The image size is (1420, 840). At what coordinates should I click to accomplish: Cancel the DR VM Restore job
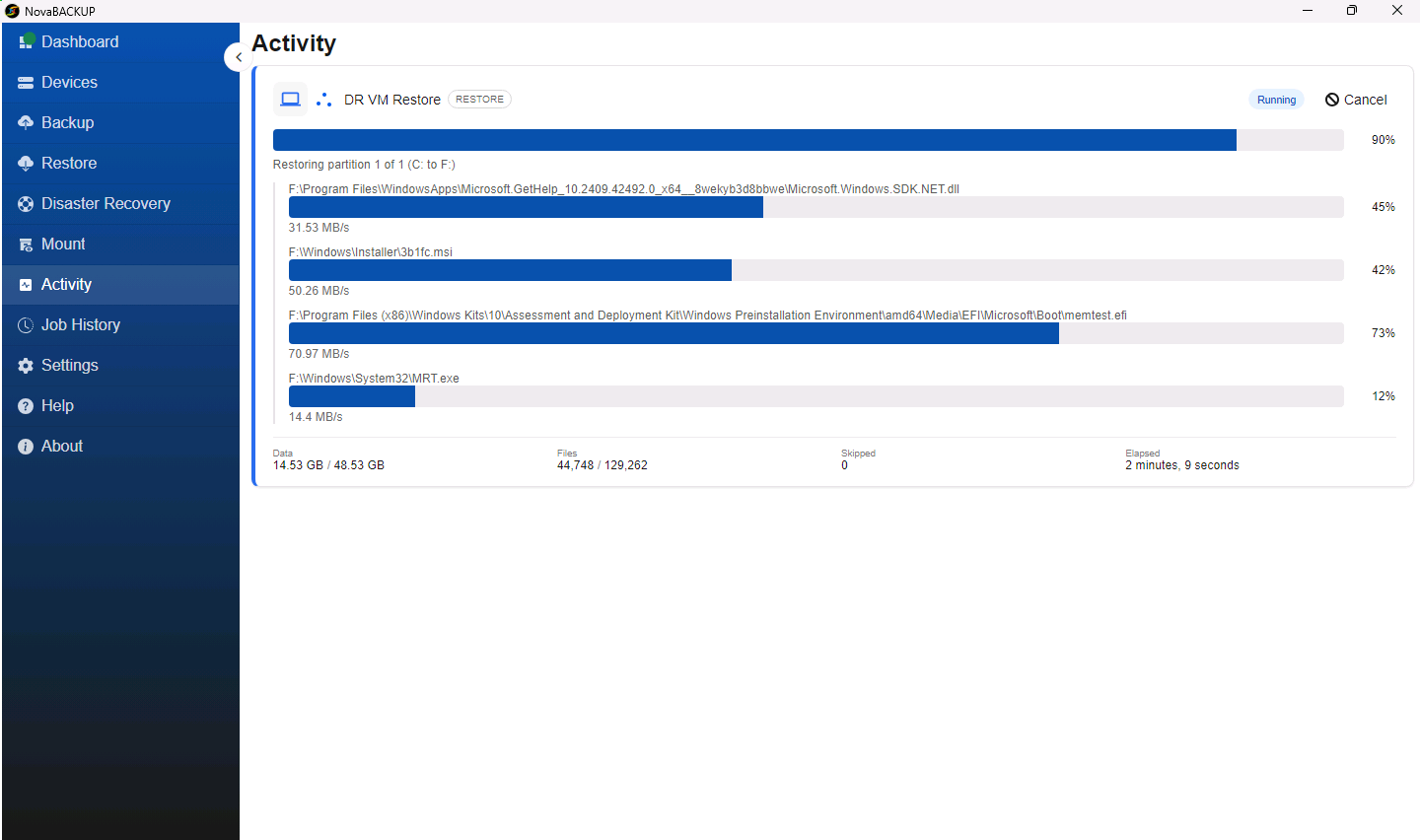(1356, 100)
